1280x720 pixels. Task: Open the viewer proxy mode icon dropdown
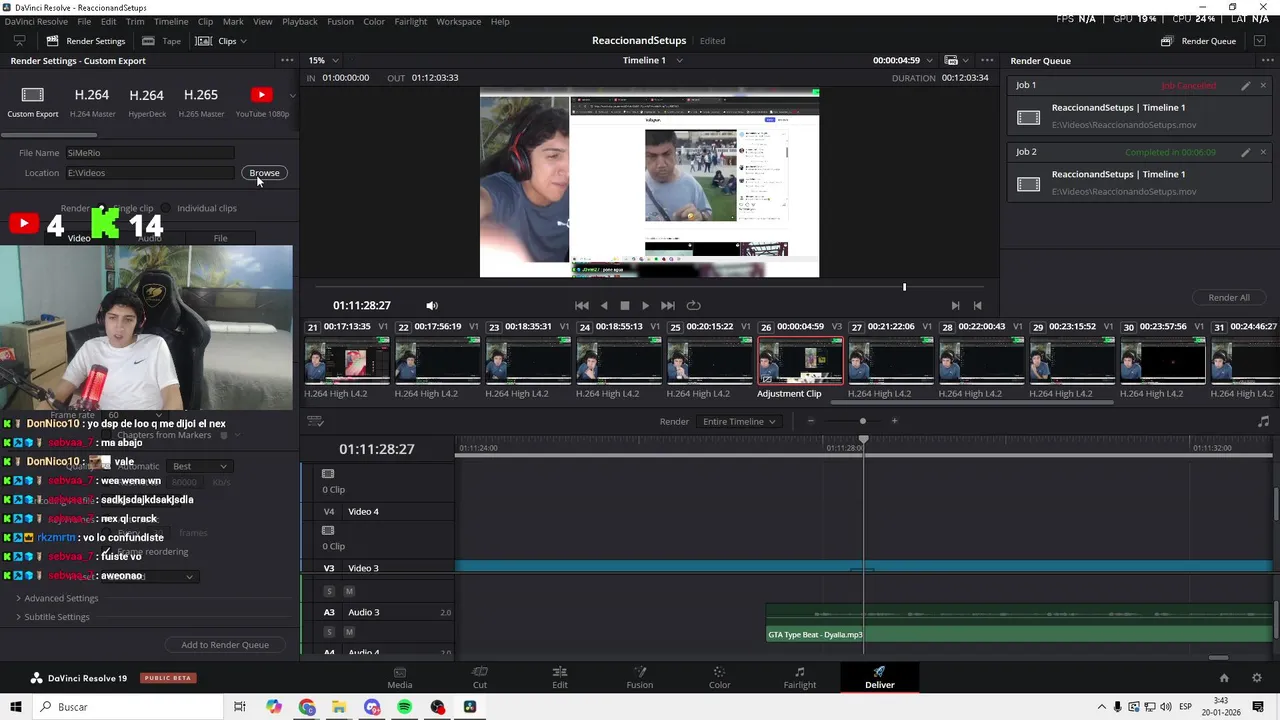click(x=956, y=60)
